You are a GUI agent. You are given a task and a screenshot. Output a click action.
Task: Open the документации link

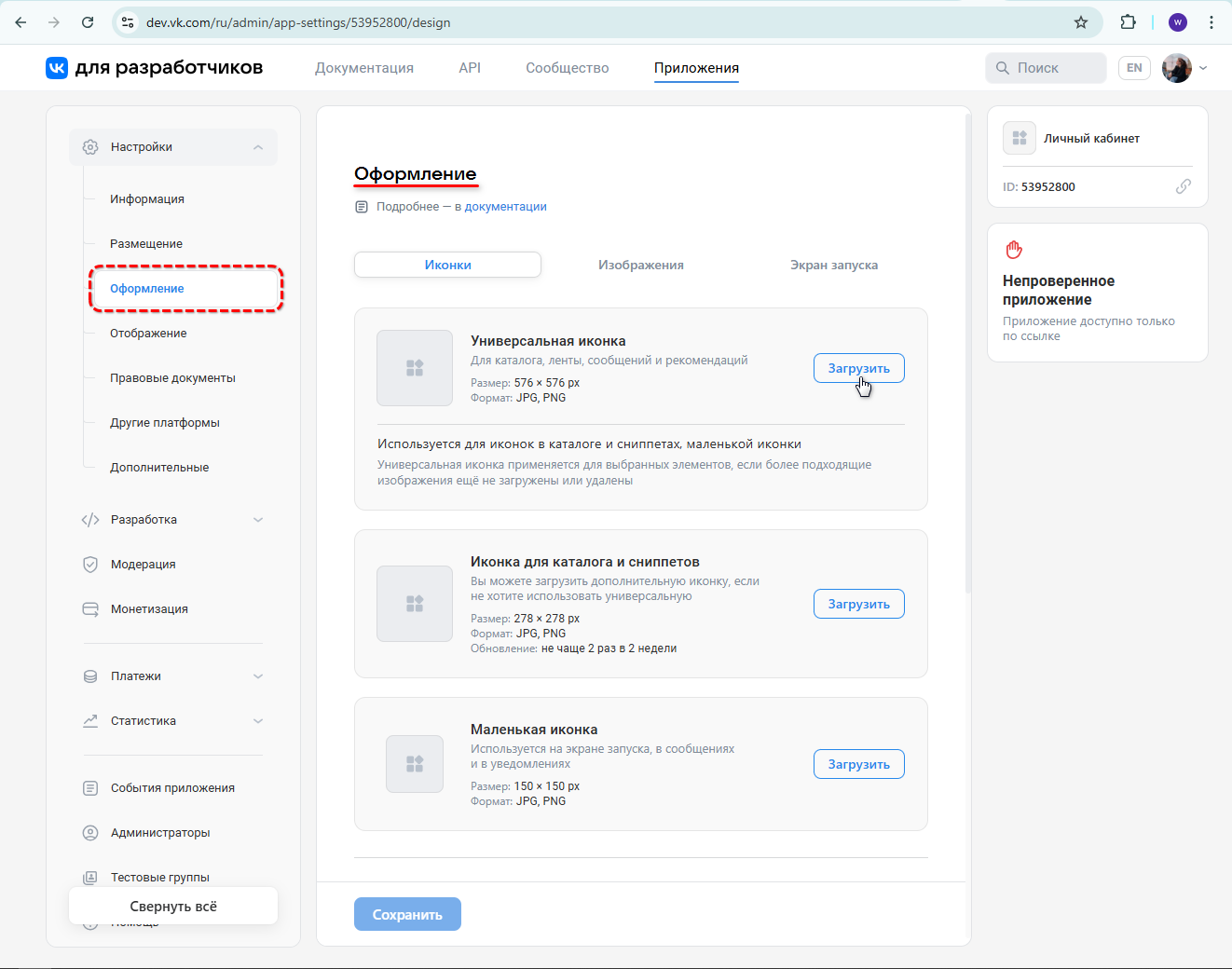(x=505, y=206)
